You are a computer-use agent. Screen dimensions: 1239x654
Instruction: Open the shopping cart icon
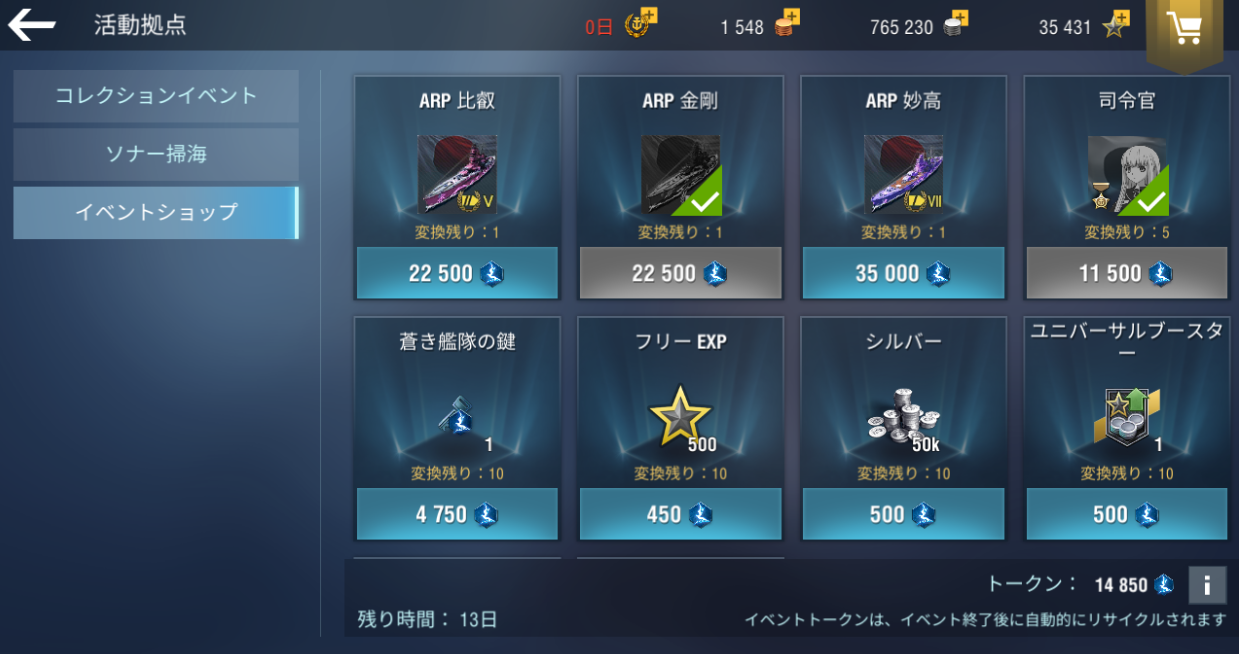point(1184,30)
